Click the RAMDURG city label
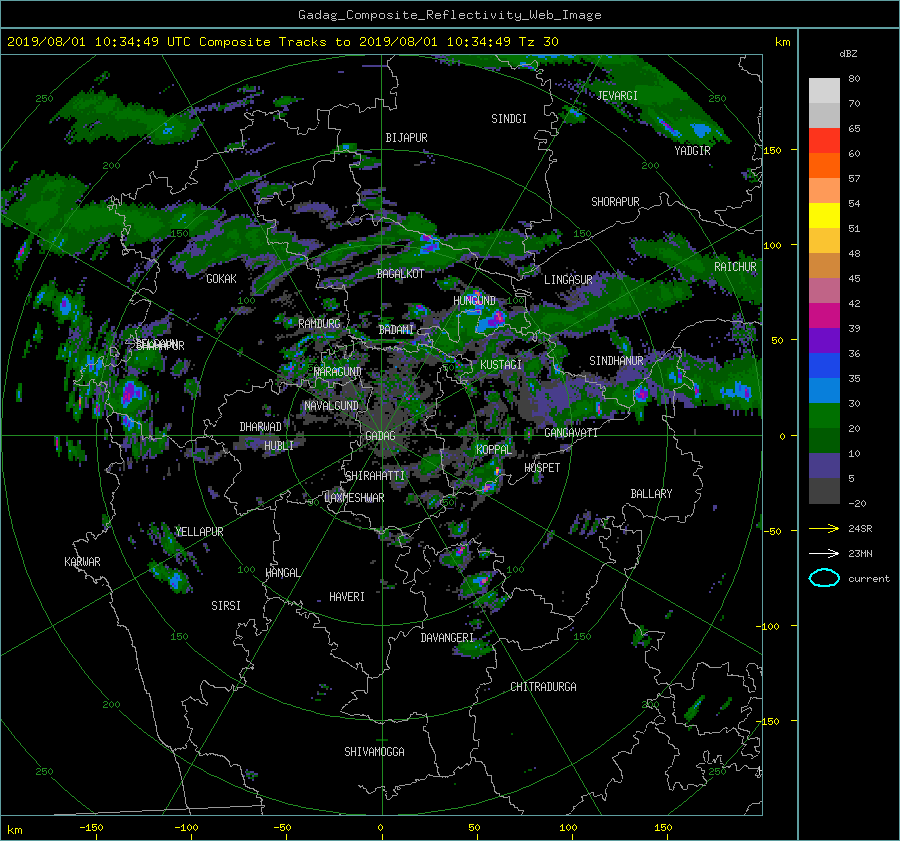900x841 pixels. pos(319,324)
